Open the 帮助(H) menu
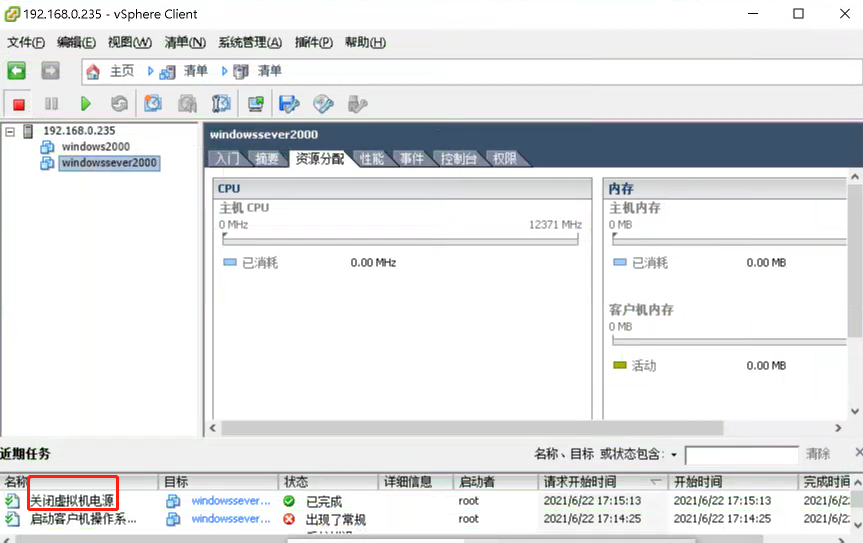 click(x=365, y=42)
